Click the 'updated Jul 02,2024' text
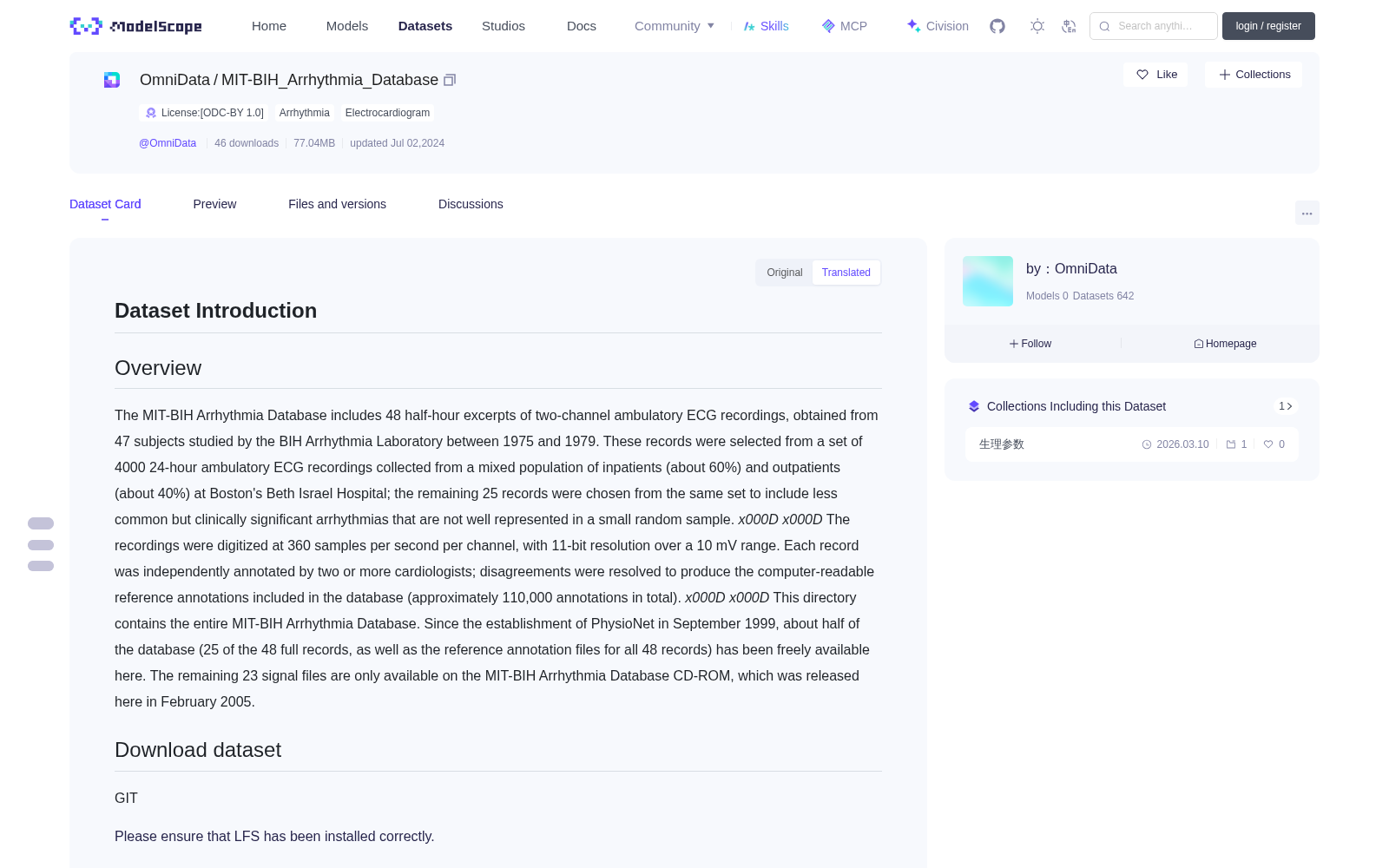Image resolution: width=1389 pixels, height=868 pixels. coord(397,143)
